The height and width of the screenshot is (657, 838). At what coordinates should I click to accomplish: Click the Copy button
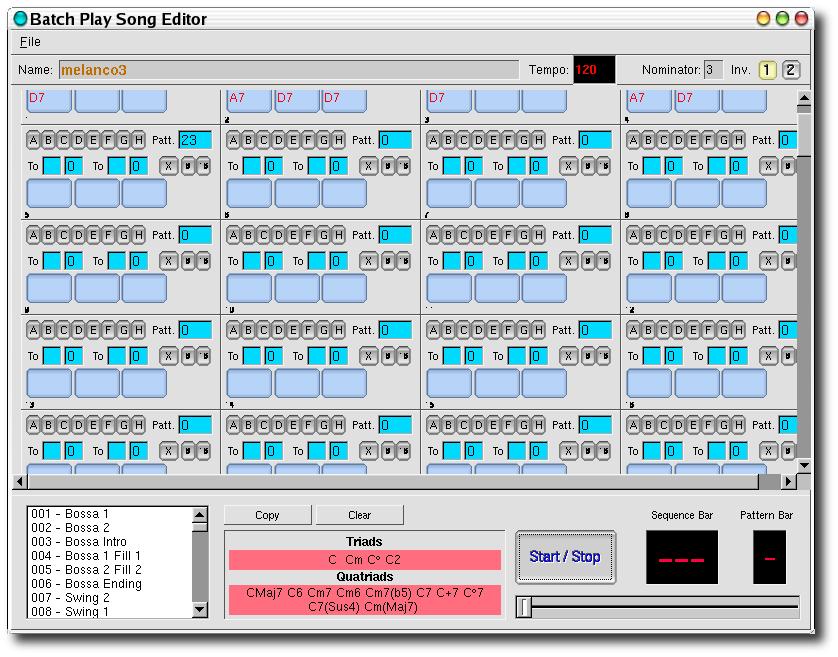(267, 515)
